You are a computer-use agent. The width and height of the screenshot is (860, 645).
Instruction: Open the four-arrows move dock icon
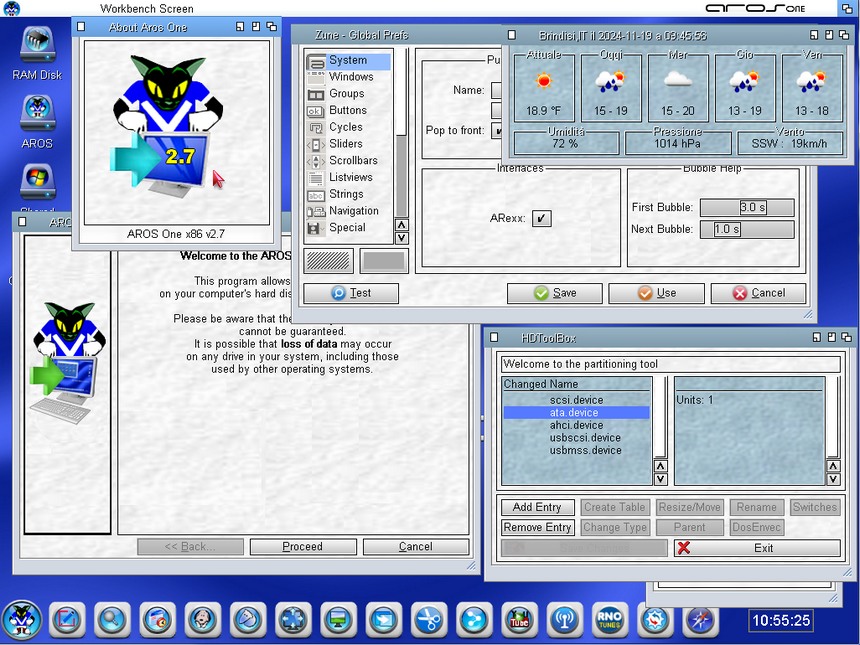pyautogui.click(x=293, y=620)
